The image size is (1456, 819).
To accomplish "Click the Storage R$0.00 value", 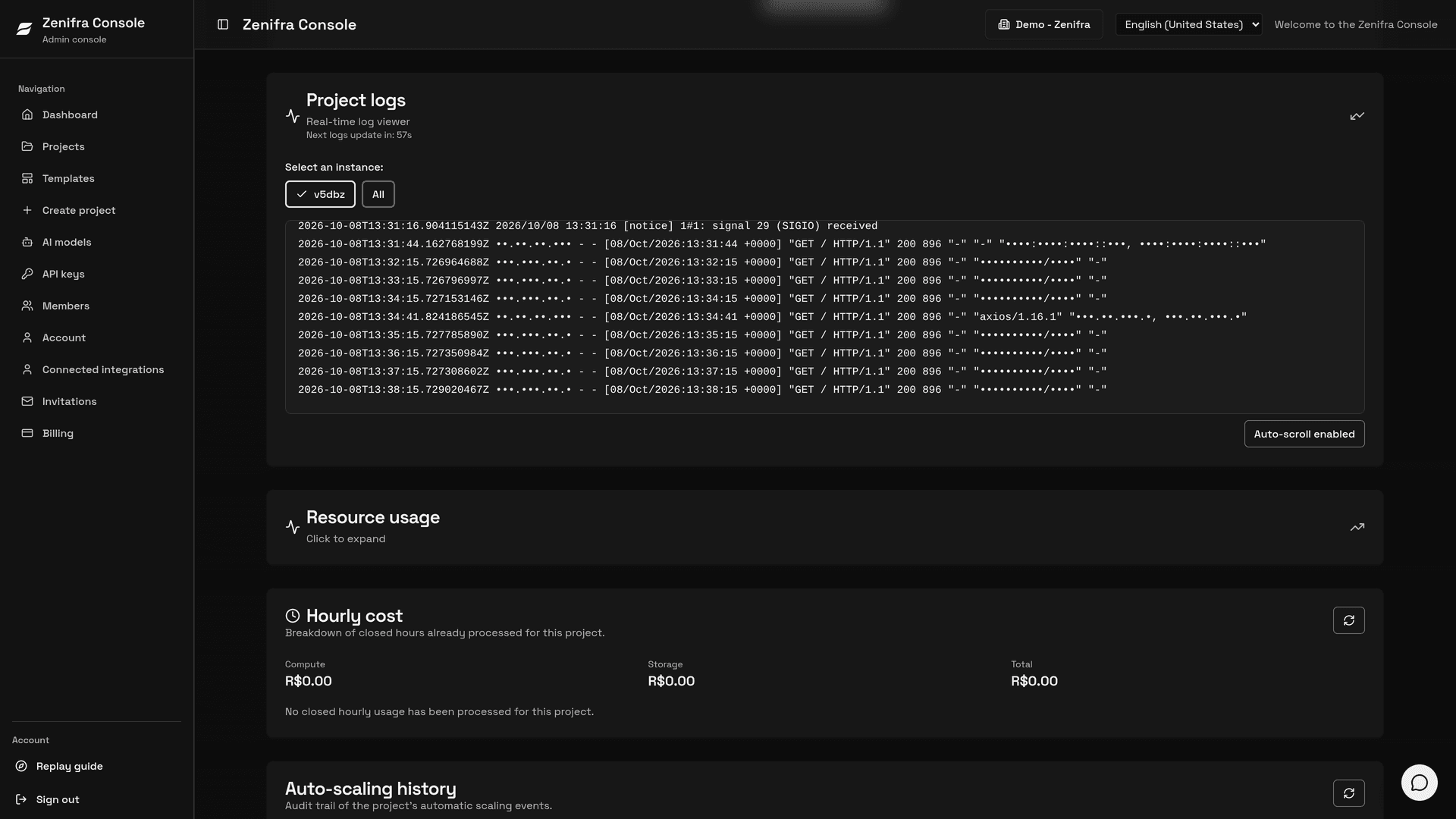I will pos(671,681).
